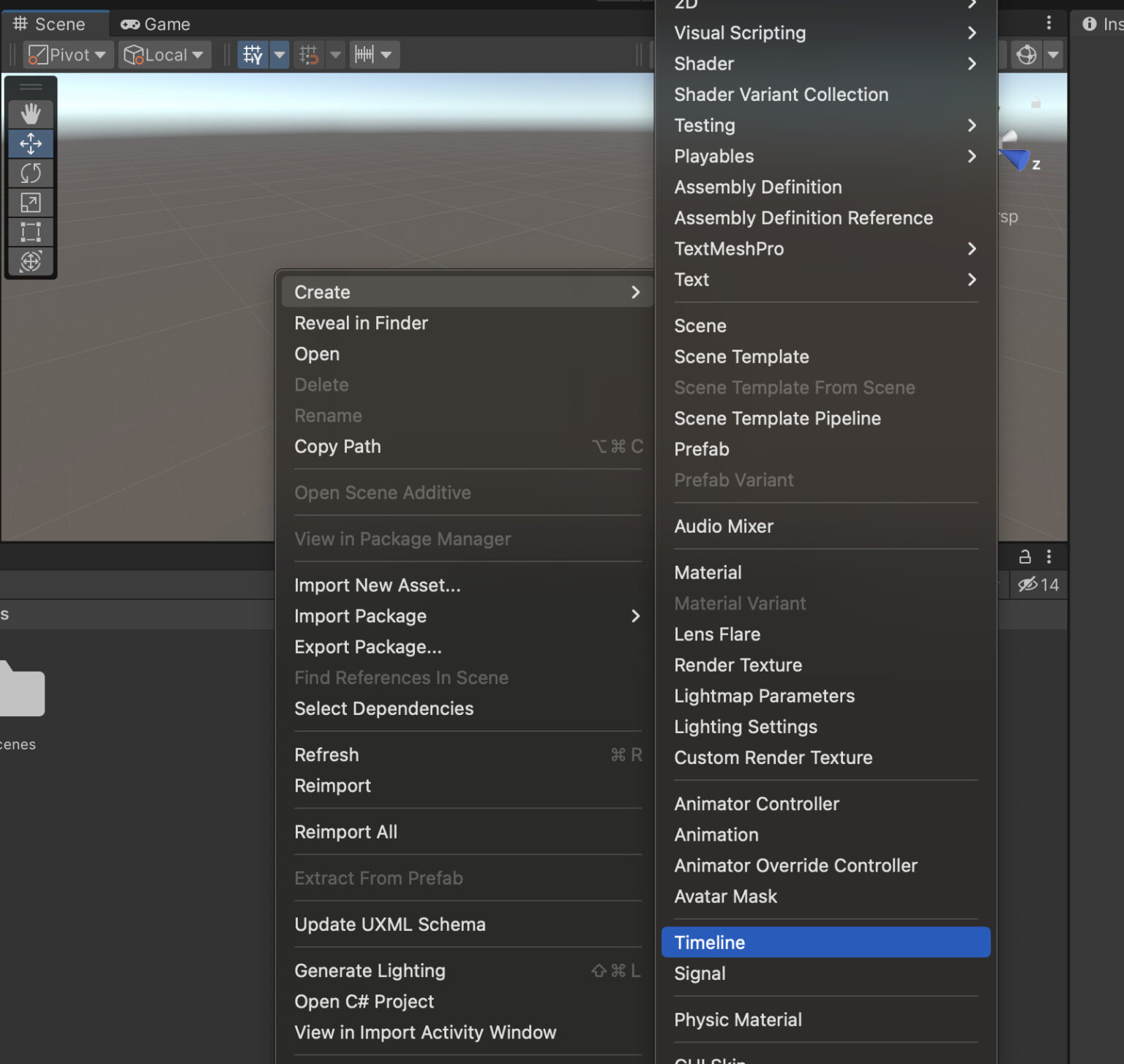Select the Rect Transform tool

[31, 232]
